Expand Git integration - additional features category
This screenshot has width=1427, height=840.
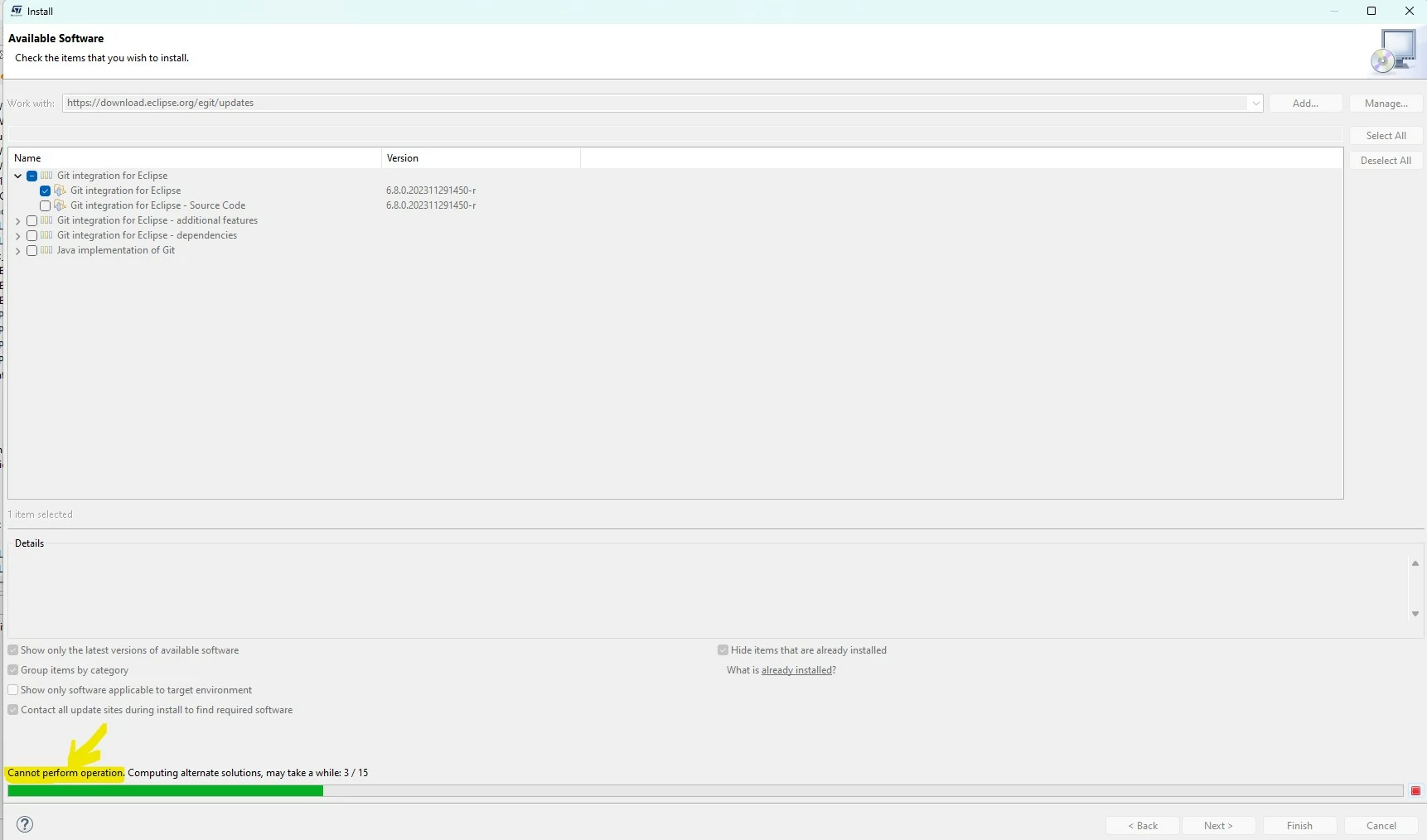[18, 221]
